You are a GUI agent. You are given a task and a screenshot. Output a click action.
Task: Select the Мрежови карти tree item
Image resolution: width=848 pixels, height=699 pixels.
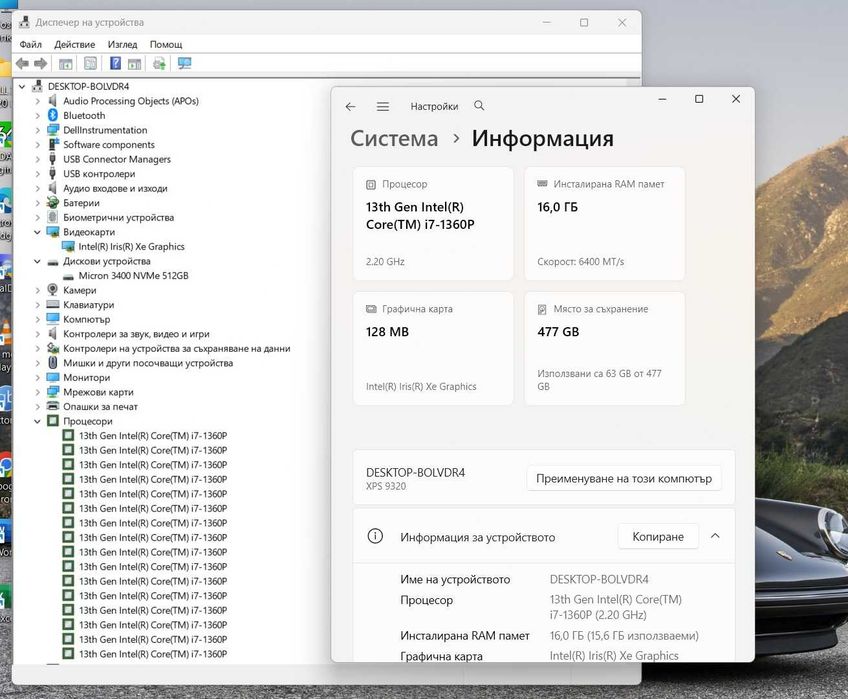(x=98, y=392)
